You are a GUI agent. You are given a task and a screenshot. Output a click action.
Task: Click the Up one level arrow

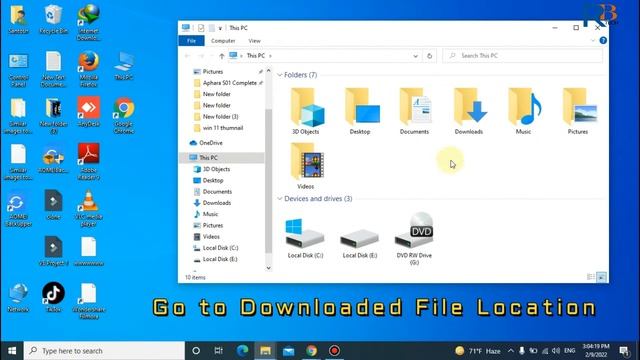222,56
